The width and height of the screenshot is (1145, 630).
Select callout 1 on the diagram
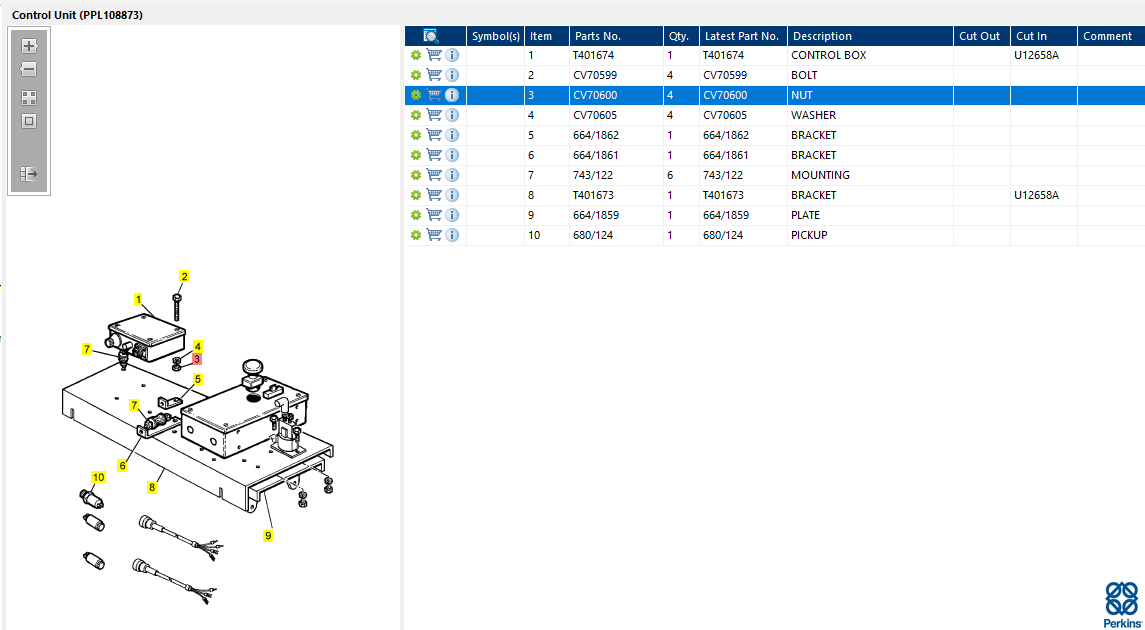[x=138, y=298]
